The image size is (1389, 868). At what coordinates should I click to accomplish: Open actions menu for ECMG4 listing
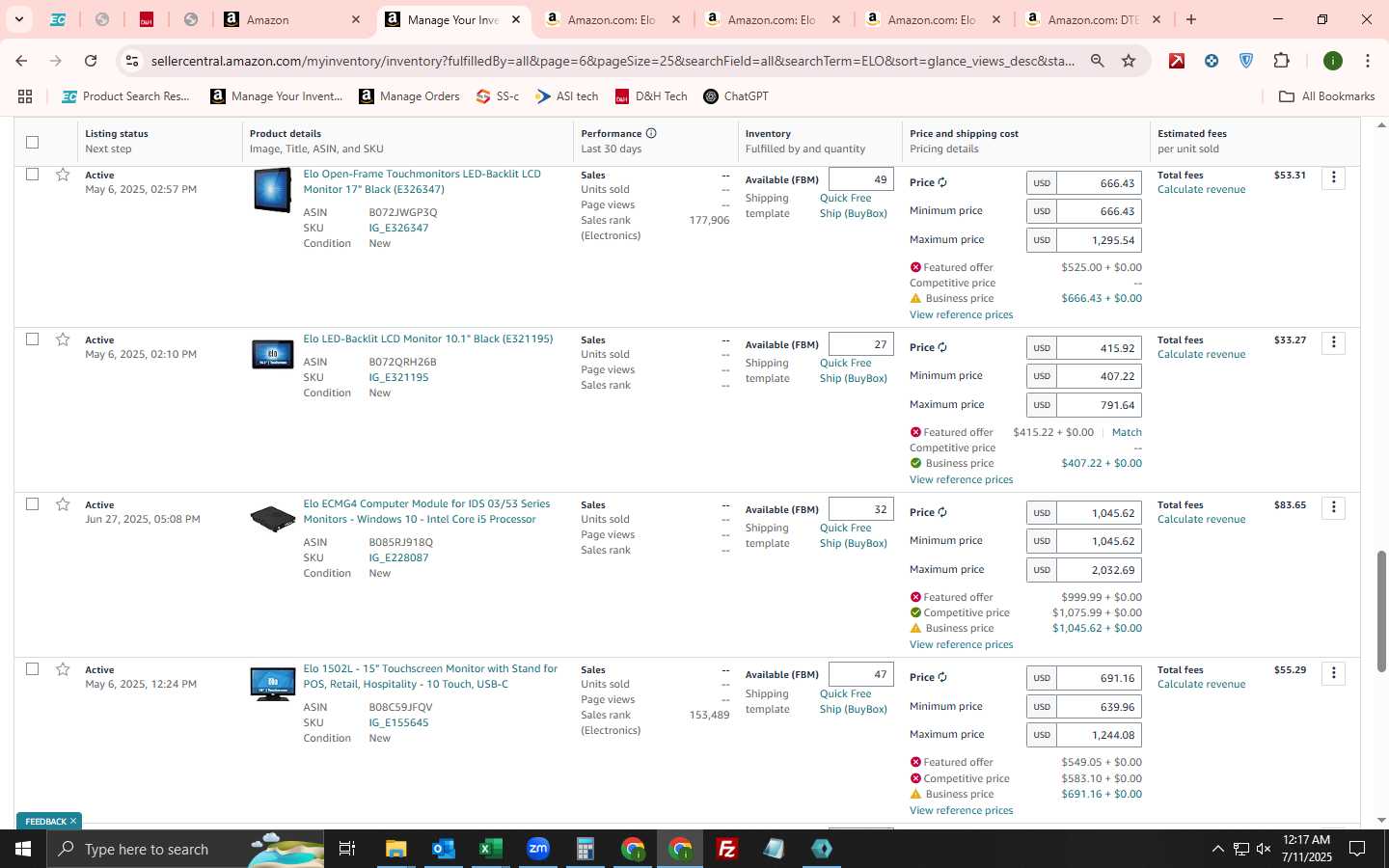(1334, 507)
